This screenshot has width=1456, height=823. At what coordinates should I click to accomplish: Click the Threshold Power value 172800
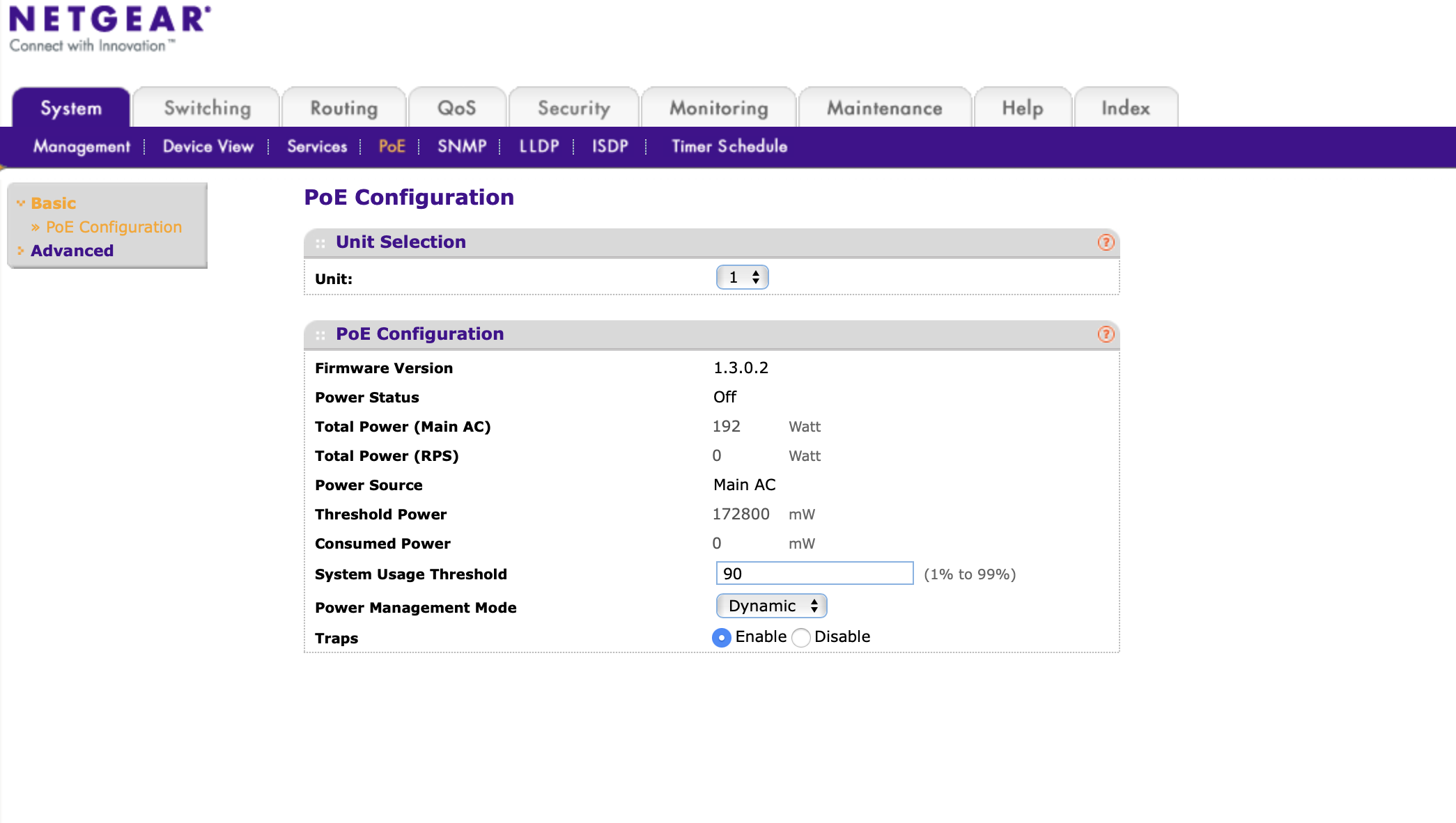(x=741, y=514)
